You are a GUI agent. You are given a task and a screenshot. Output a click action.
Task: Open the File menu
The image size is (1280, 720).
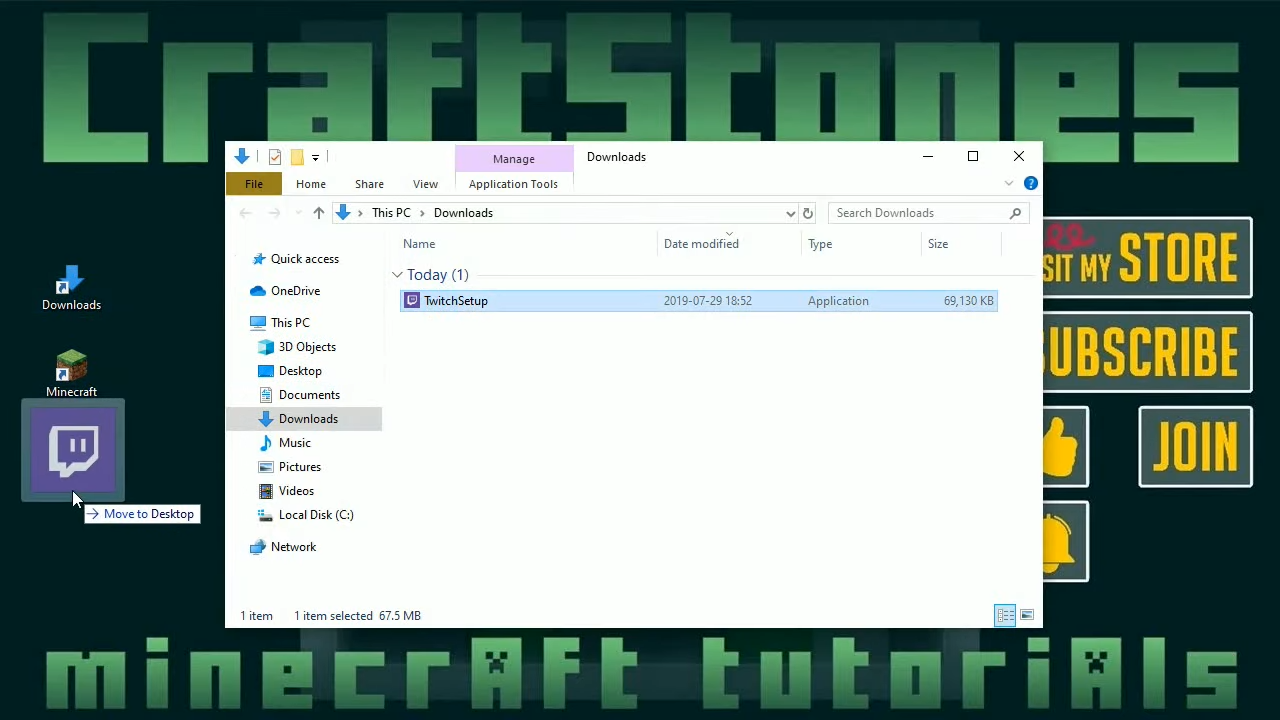pos(254,184)
